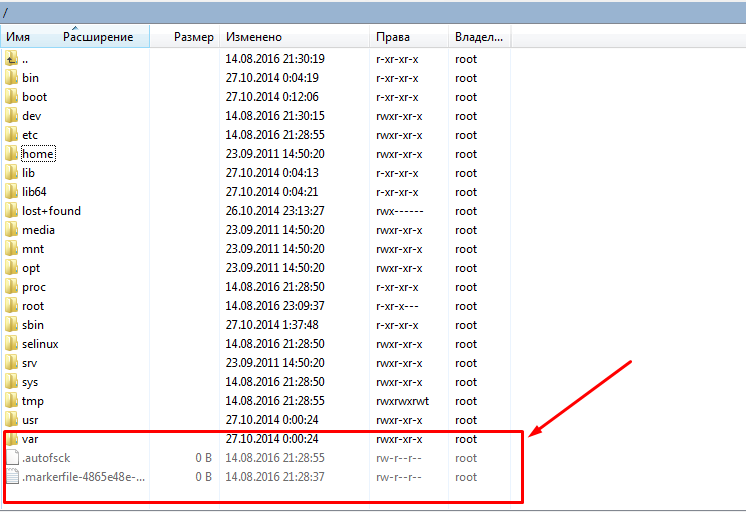Image resolution: width=746 pixels, height=512 pixels.
Task: Click permissions 'rw-r--r--' of .autofsck
Action: click(x=399, y=459)
